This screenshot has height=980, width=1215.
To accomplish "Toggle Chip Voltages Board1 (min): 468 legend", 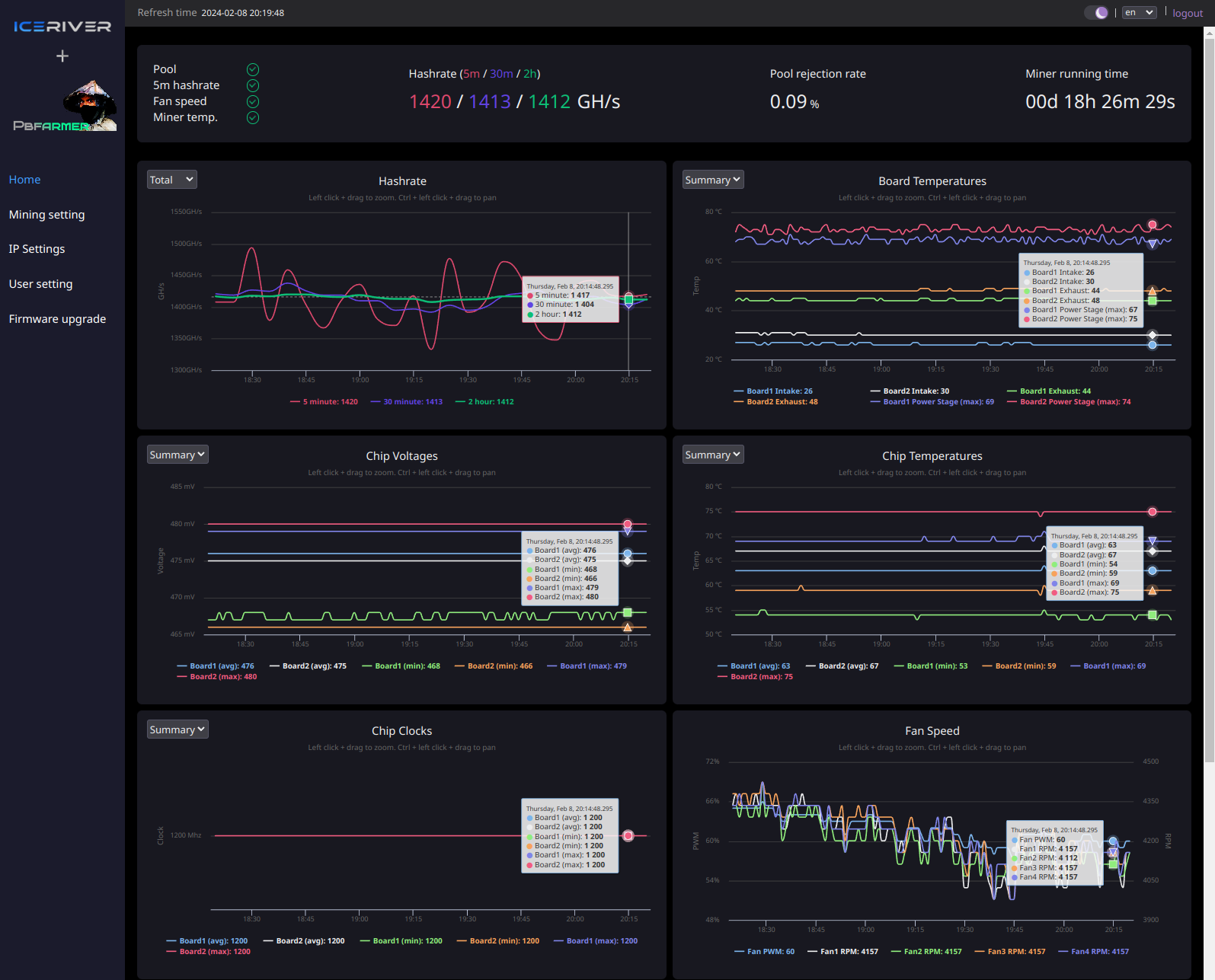I will tap(401, 666).
